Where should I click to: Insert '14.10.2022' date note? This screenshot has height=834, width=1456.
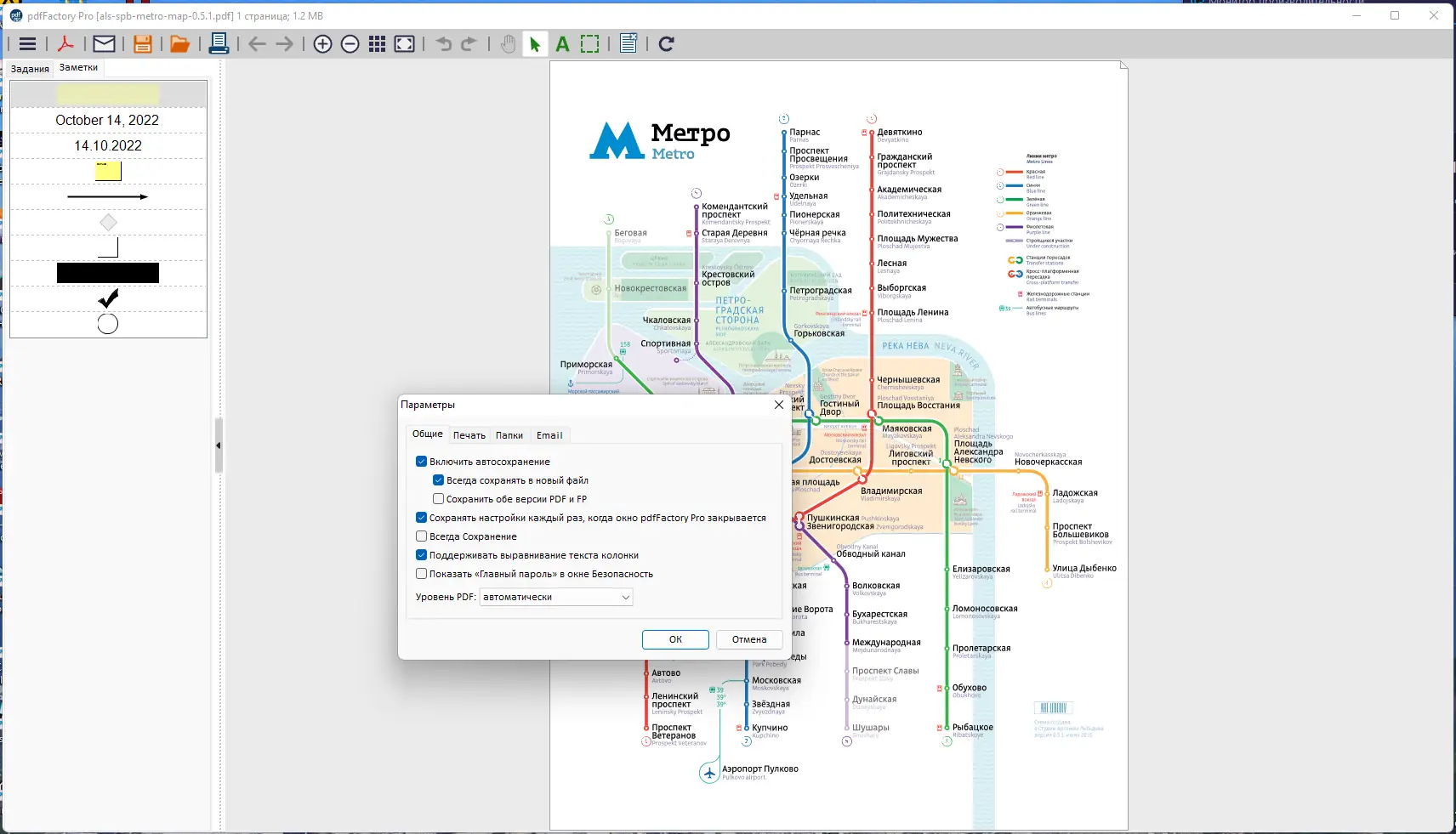click(x=108, y=146)
